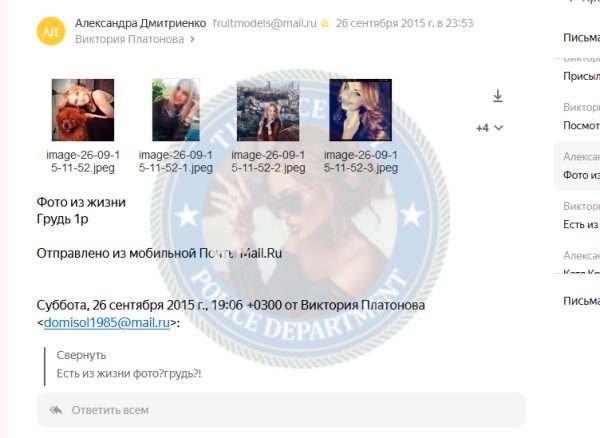Click the yellow АД sender avatar

(x=51, y=31)
